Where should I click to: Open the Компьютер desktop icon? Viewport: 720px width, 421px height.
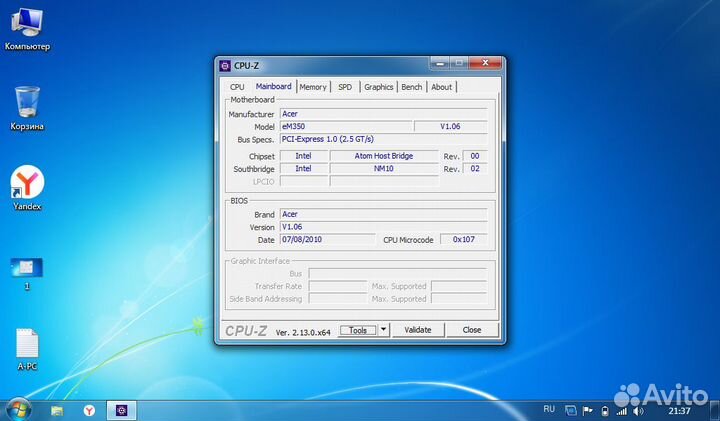[27, 29]
